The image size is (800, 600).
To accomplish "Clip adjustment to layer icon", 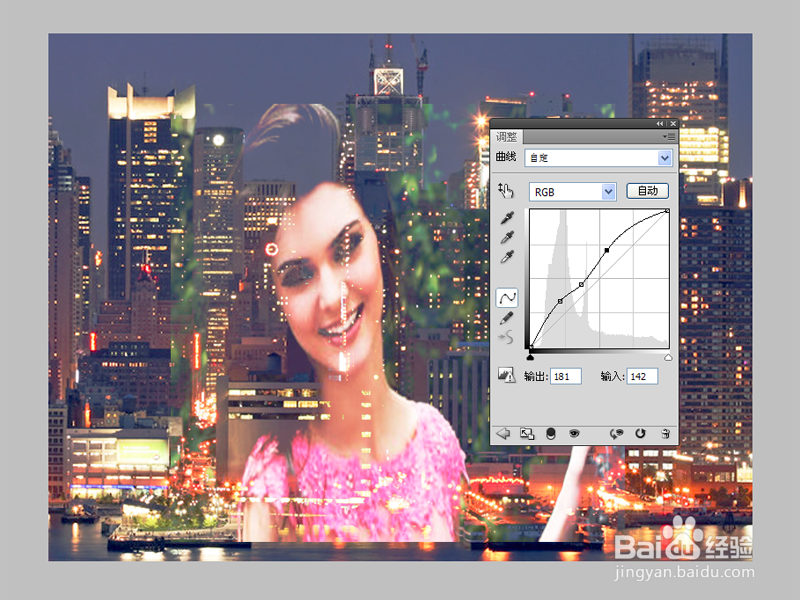I will pyautogui.click(x=550, y=434).
